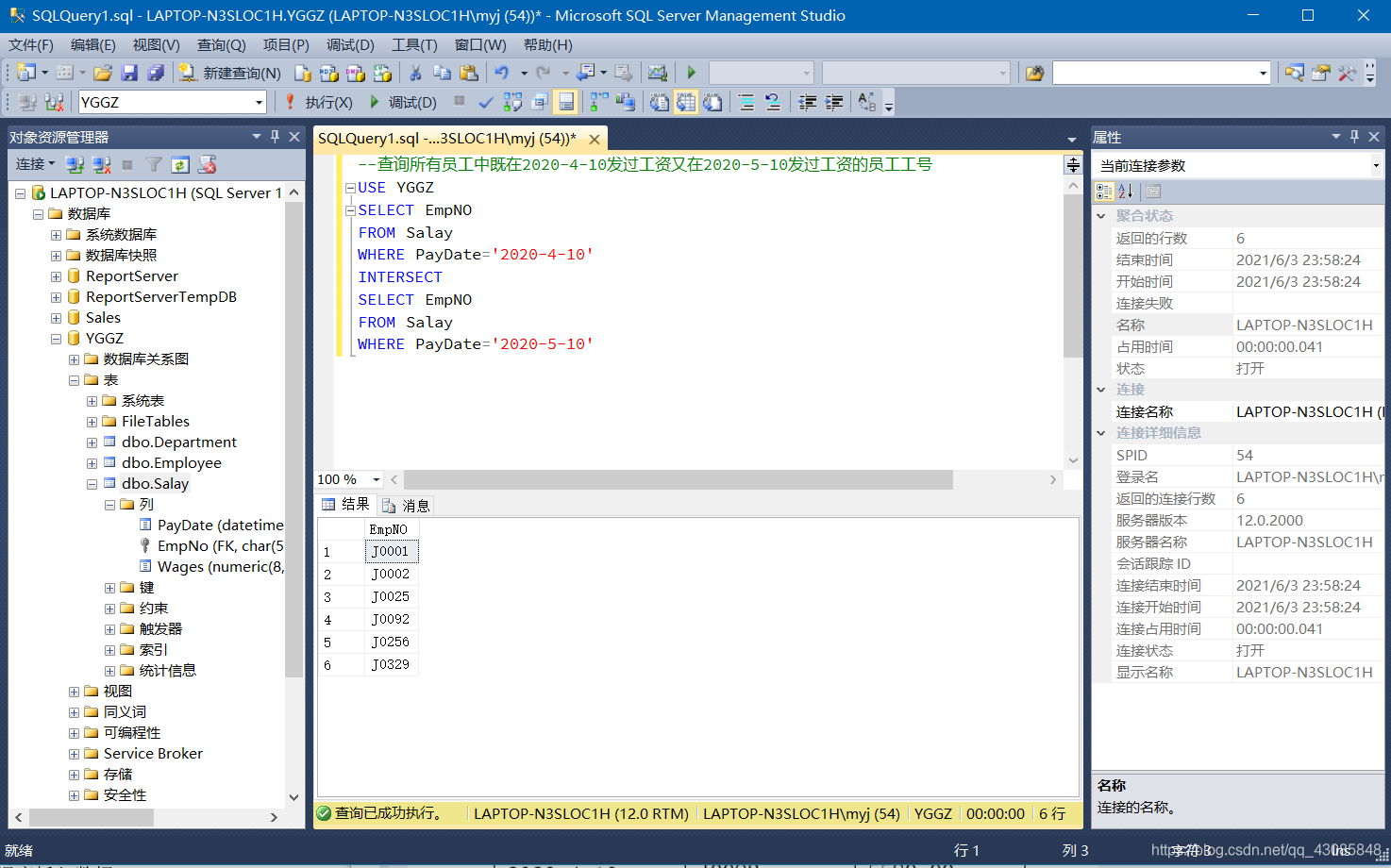The image size is (1391, 868).
Task: Switch to the 消息 results tab
Action: click(x=406, y=506)
